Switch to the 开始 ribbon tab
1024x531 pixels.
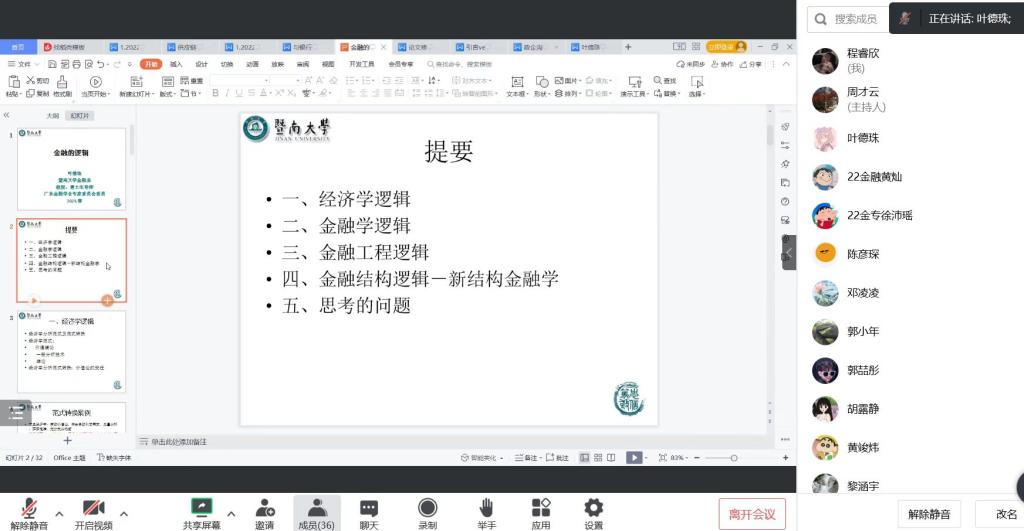tap(150, 64)
